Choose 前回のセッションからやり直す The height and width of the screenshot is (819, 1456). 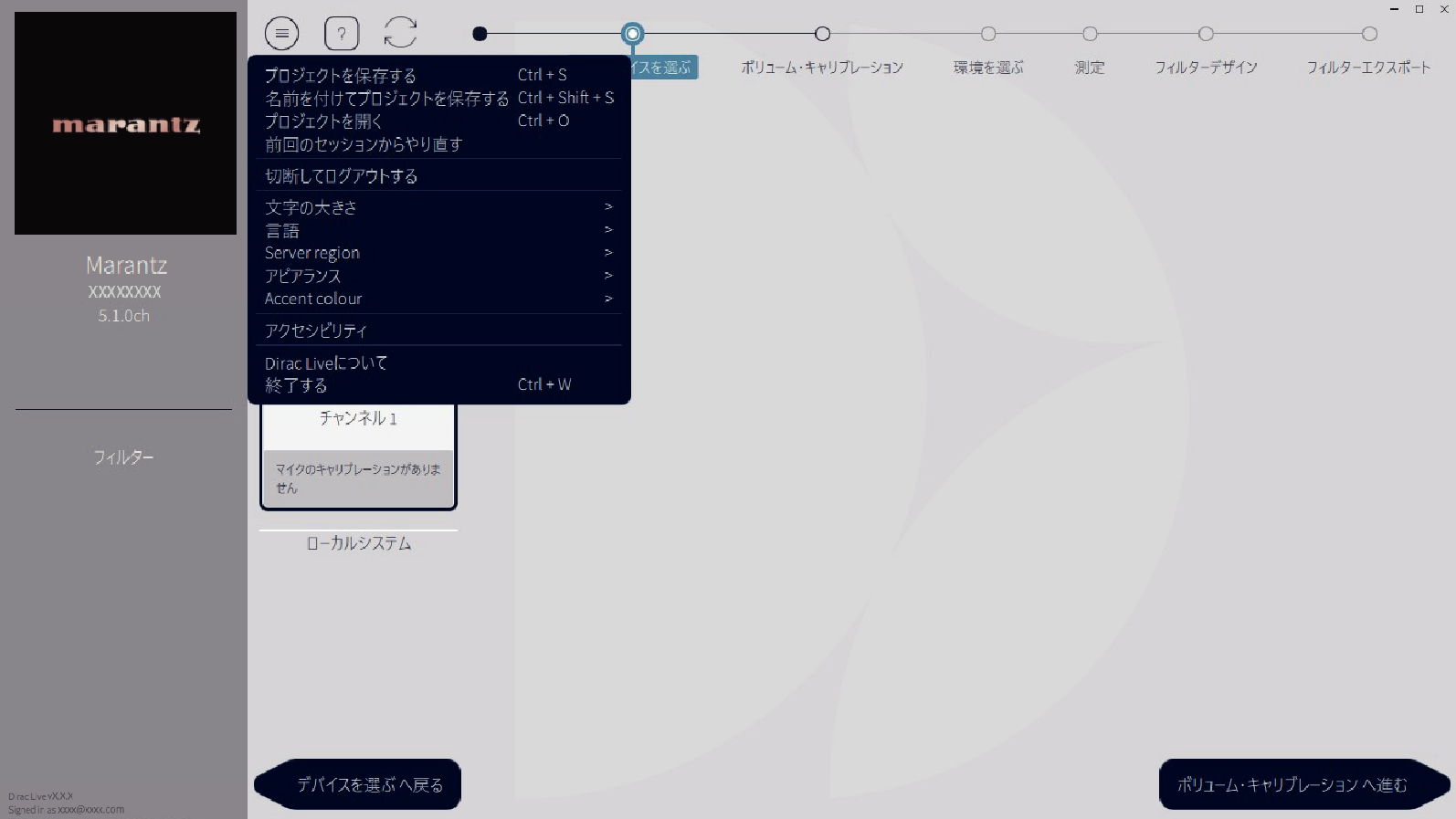(438, 144)
